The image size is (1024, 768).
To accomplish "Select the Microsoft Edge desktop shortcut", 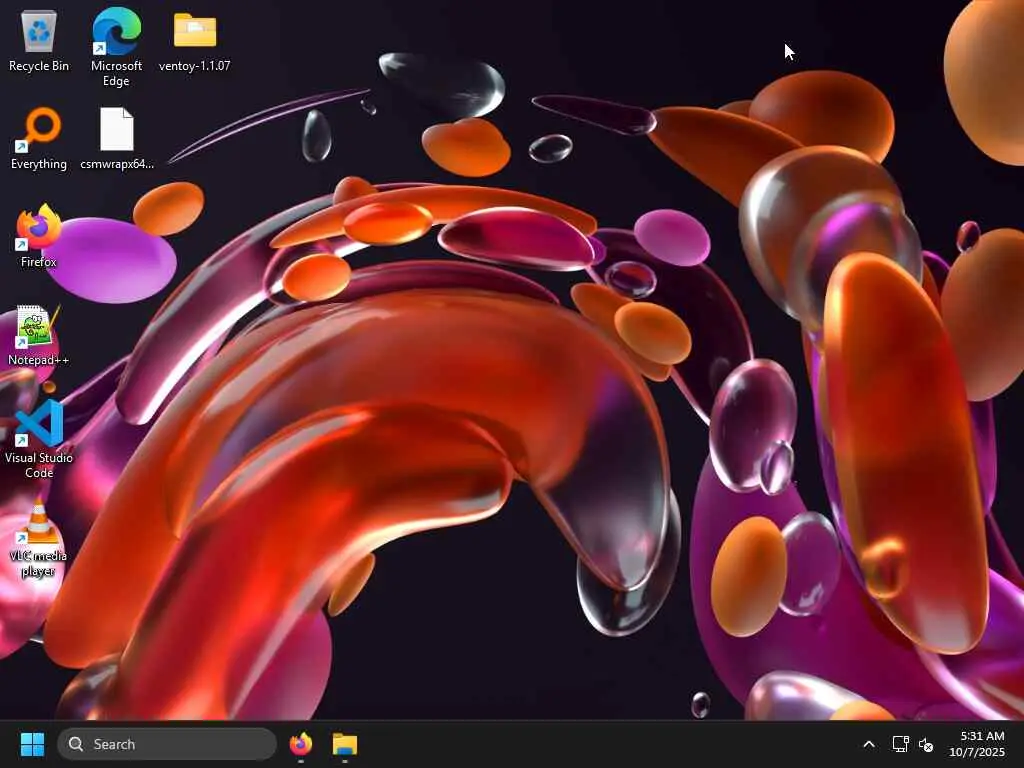I will coord(116,47).
